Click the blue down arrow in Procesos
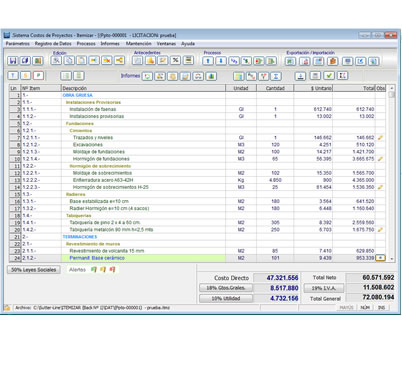The width and height of the screenshot is (402, 365). coord(220,61)
